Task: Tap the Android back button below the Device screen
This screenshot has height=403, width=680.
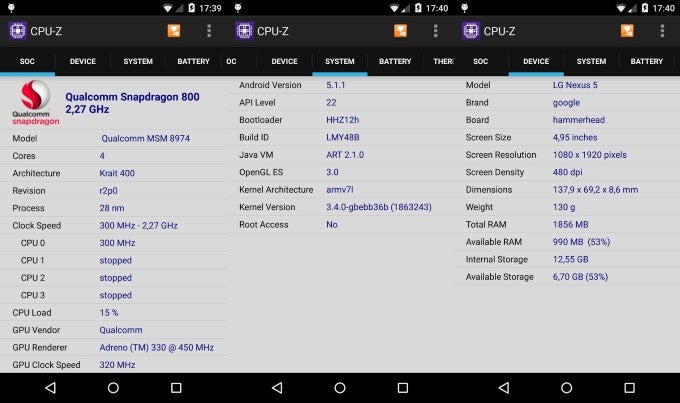Action: (504, 388)
